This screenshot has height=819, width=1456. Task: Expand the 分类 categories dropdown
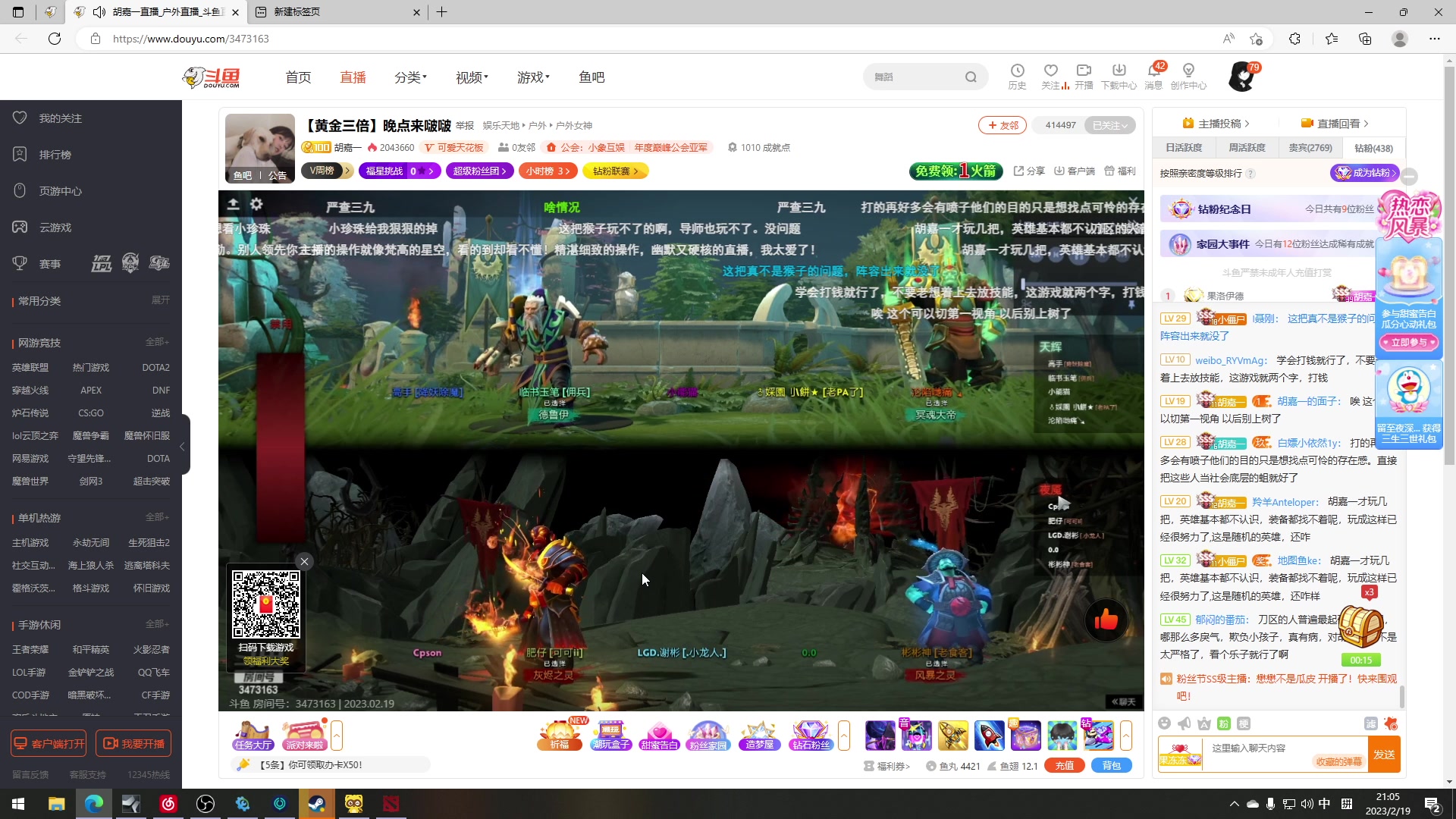pyautogui.click(x=410, y=76)
